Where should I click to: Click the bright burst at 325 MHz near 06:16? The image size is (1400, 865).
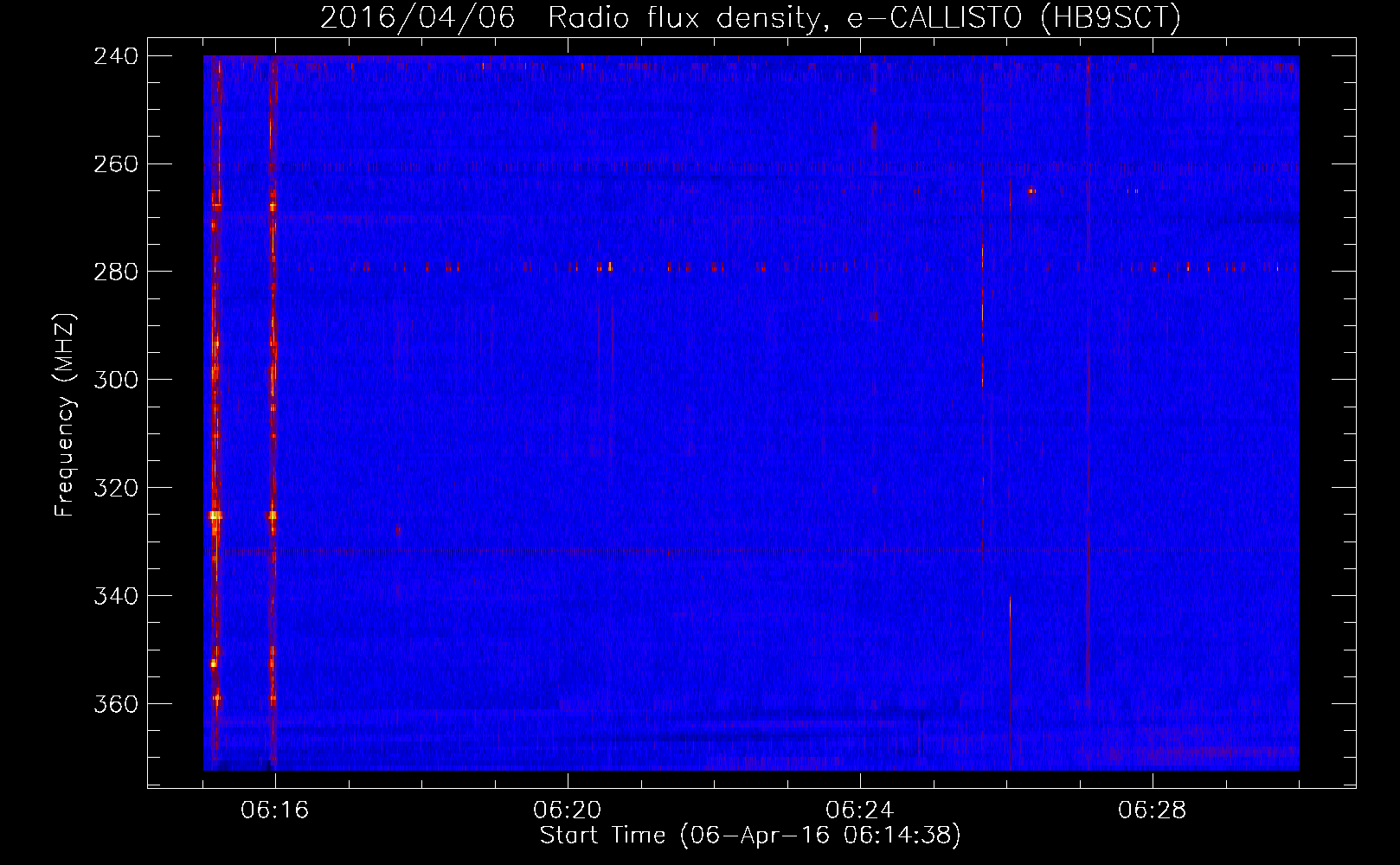[x=273, y=515]
